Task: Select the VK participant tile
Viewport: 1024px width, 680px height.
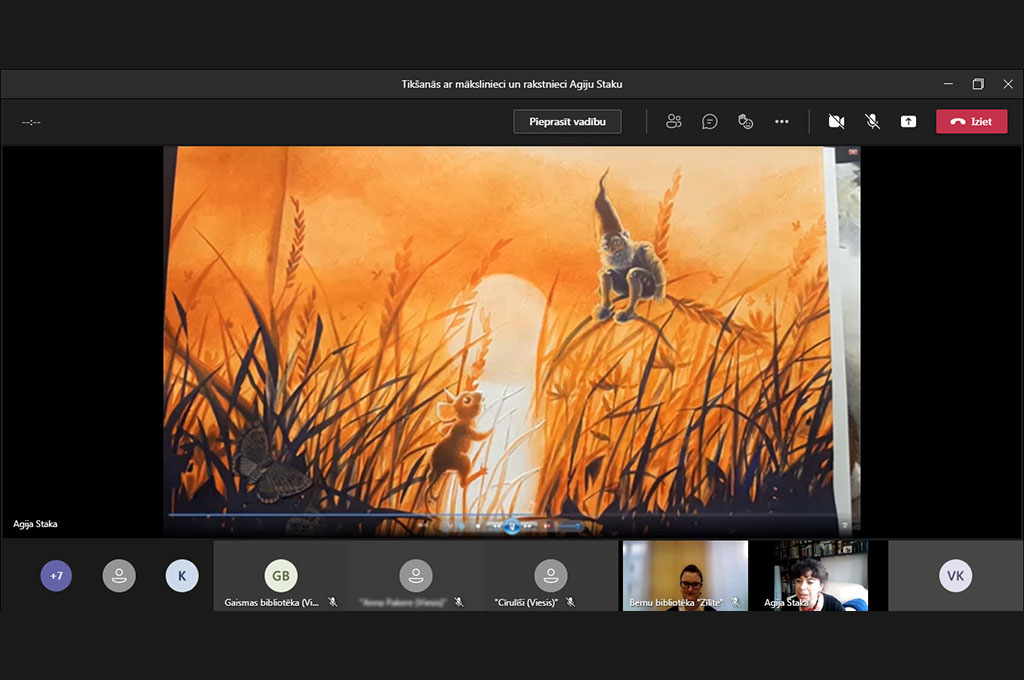Action: coord(955,575)
